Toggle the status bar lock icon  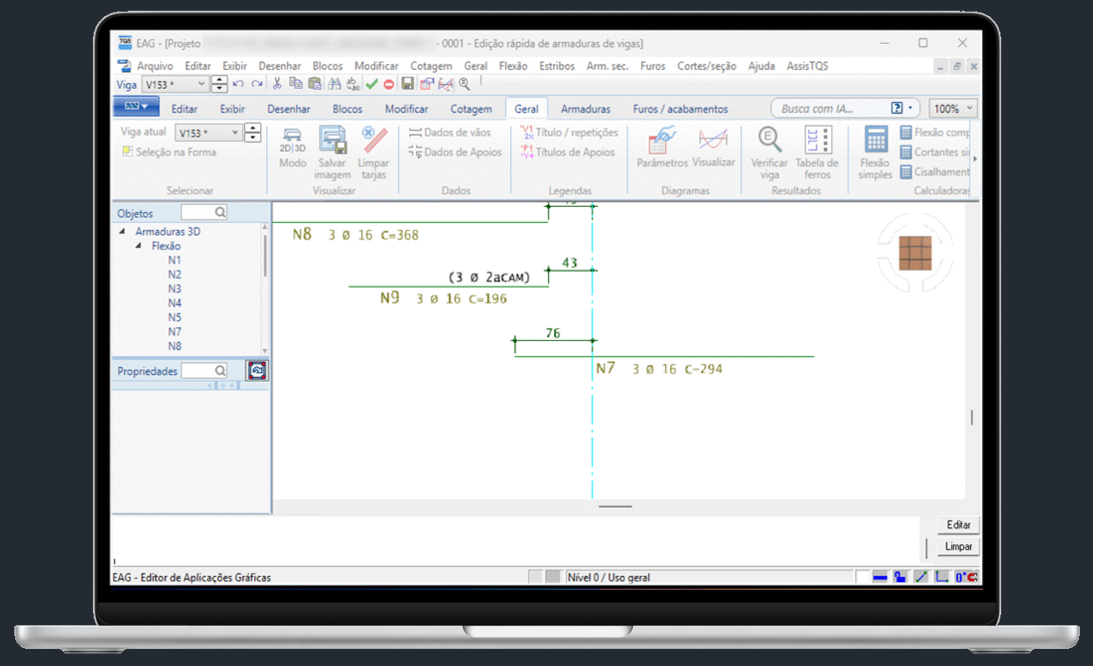[900, 577]
